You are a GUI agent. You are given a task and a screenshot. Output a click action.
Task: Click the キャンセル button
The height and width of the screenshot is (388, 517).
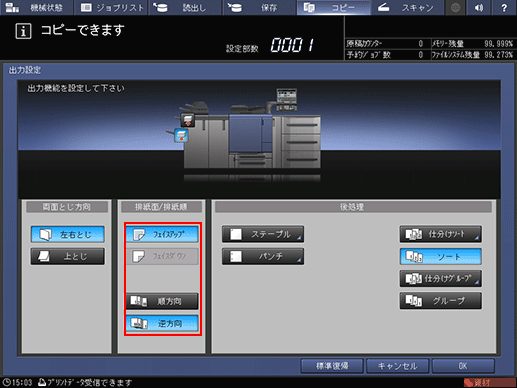click(397, 366)
